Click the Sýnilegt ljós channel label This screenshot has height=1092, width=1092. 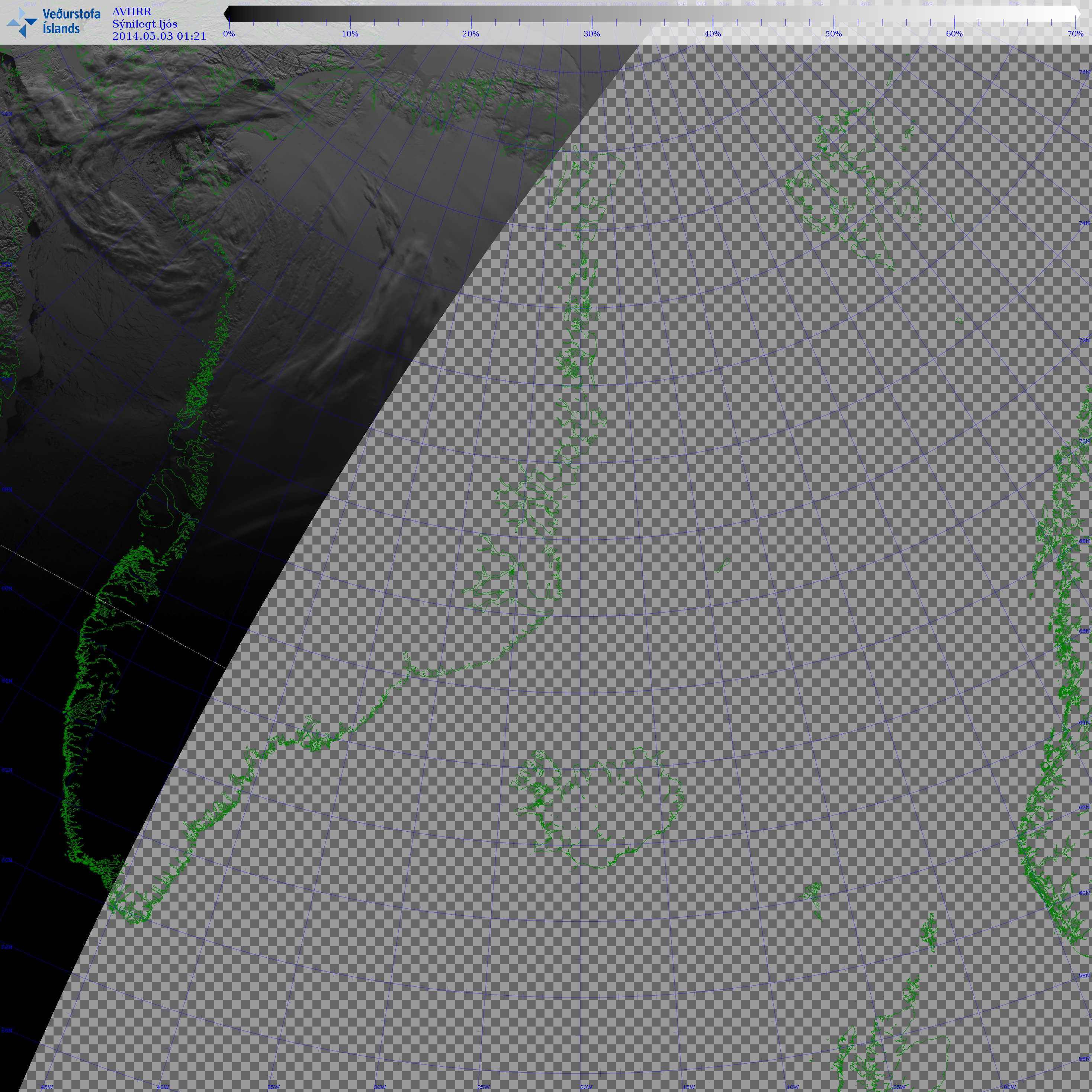click(145, 24)
